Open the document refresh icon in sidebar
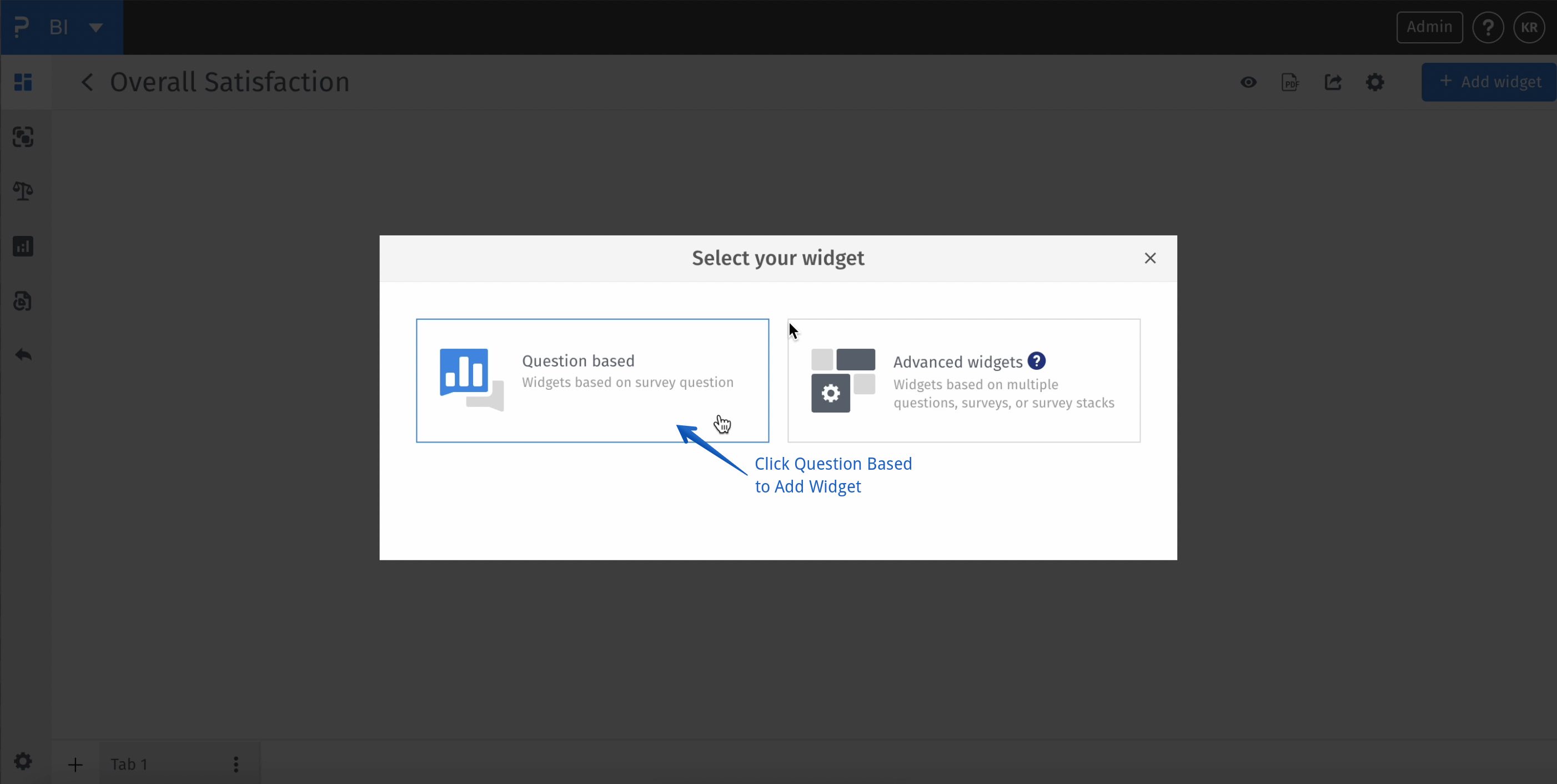Viewport: 1557px width, 784px height. tap(23, 300)
